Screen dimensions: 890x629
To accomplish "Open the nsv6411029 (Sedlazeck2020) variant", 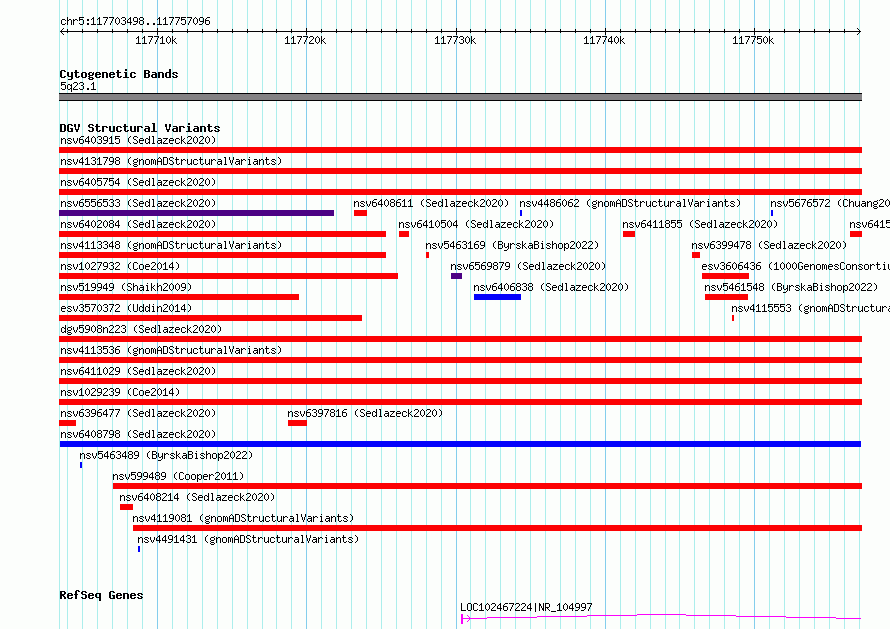I will point(138,371).
